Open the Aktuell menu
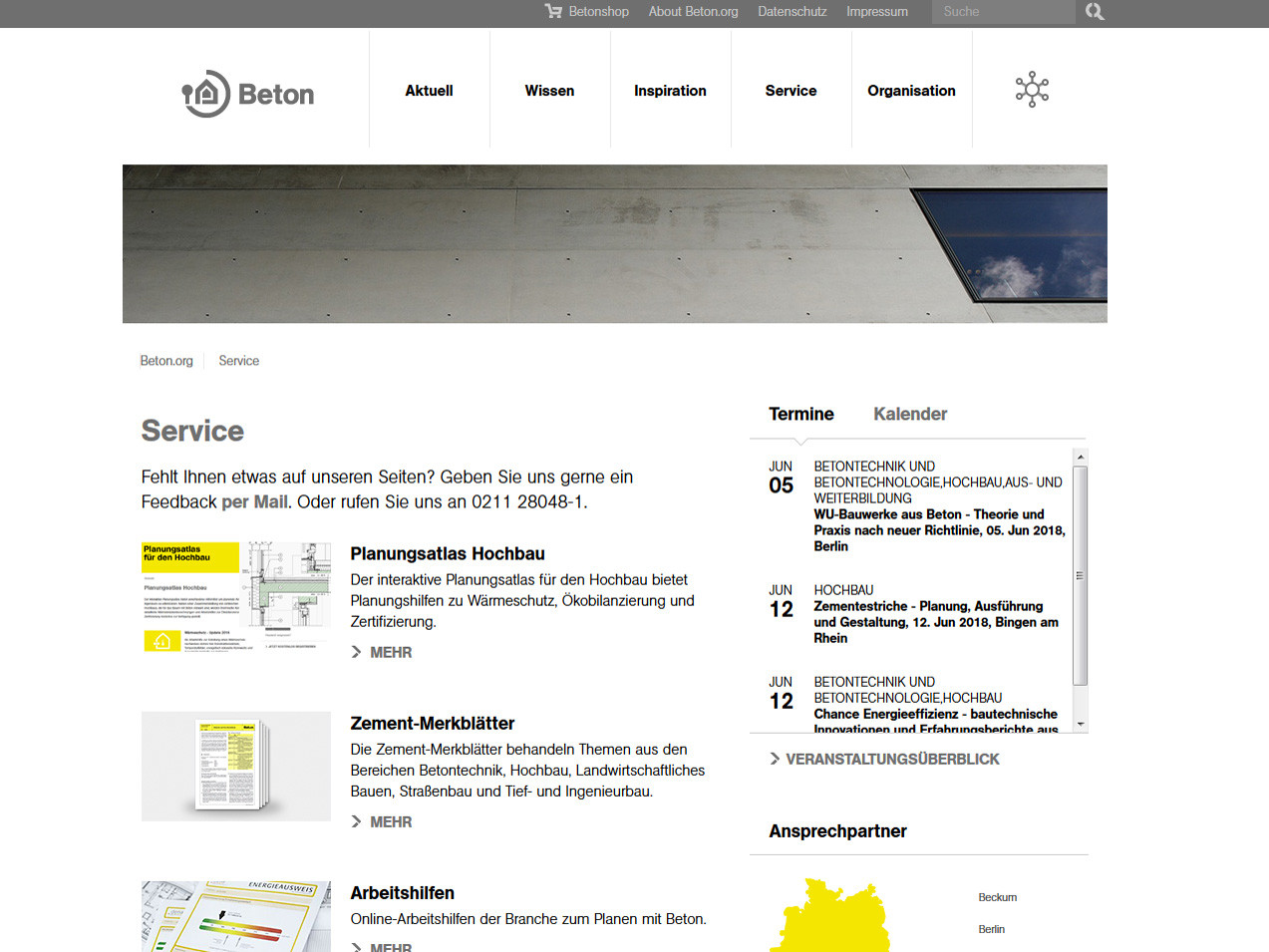Screen dimensions: 1269x952 point(429,91)
